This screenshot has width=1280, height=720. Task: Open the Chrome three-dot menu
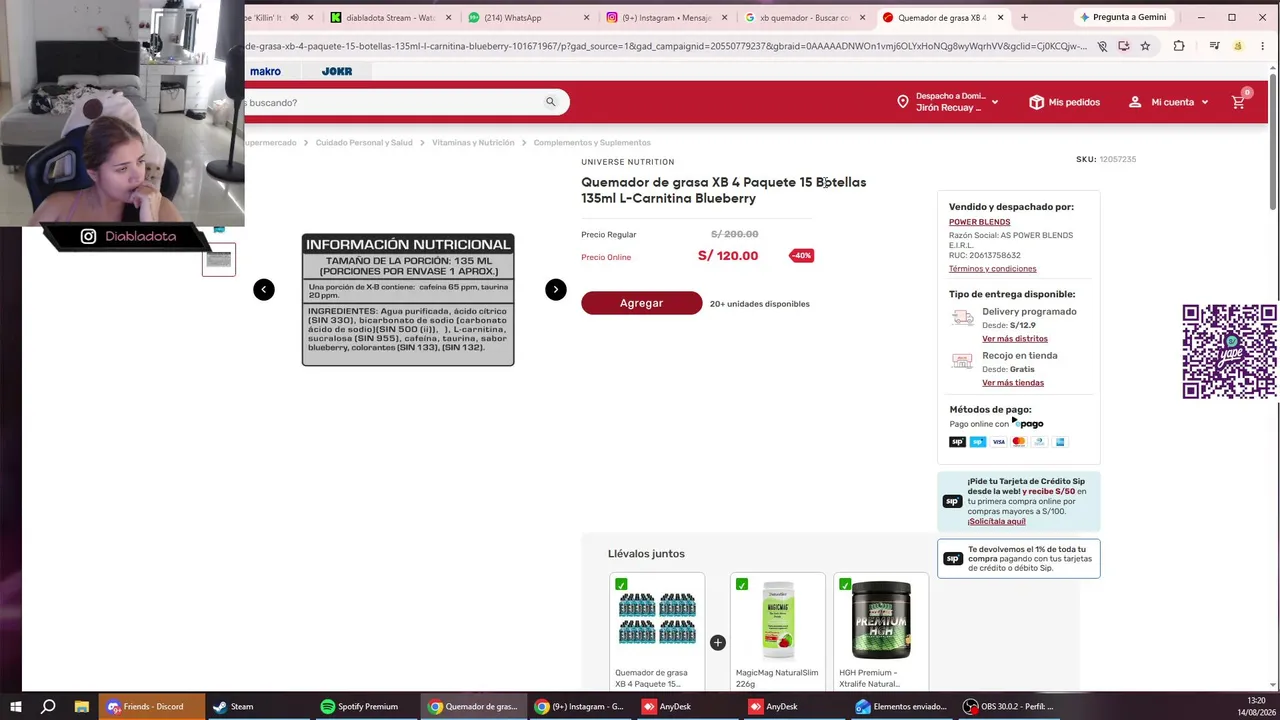tap(1262, 46)
